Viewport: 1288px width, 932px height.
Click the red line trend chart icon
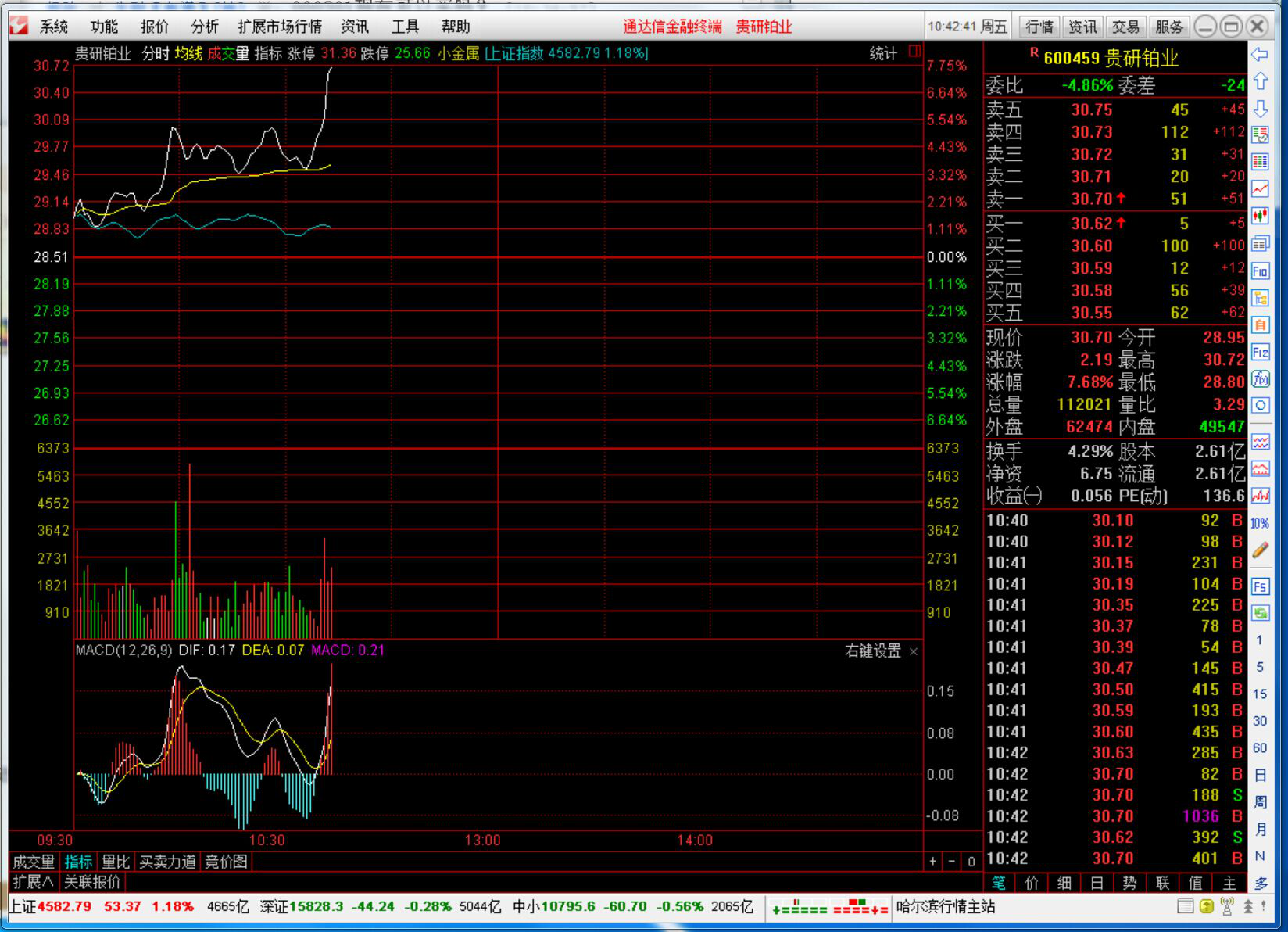click(x=1260, y=188)
